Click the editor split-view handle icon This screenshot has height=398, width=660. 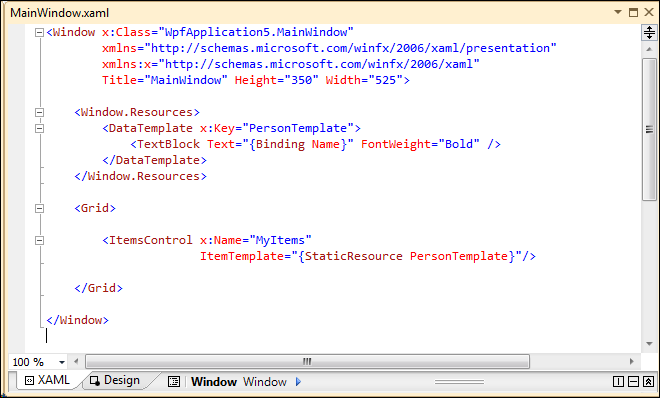[649, 32]
